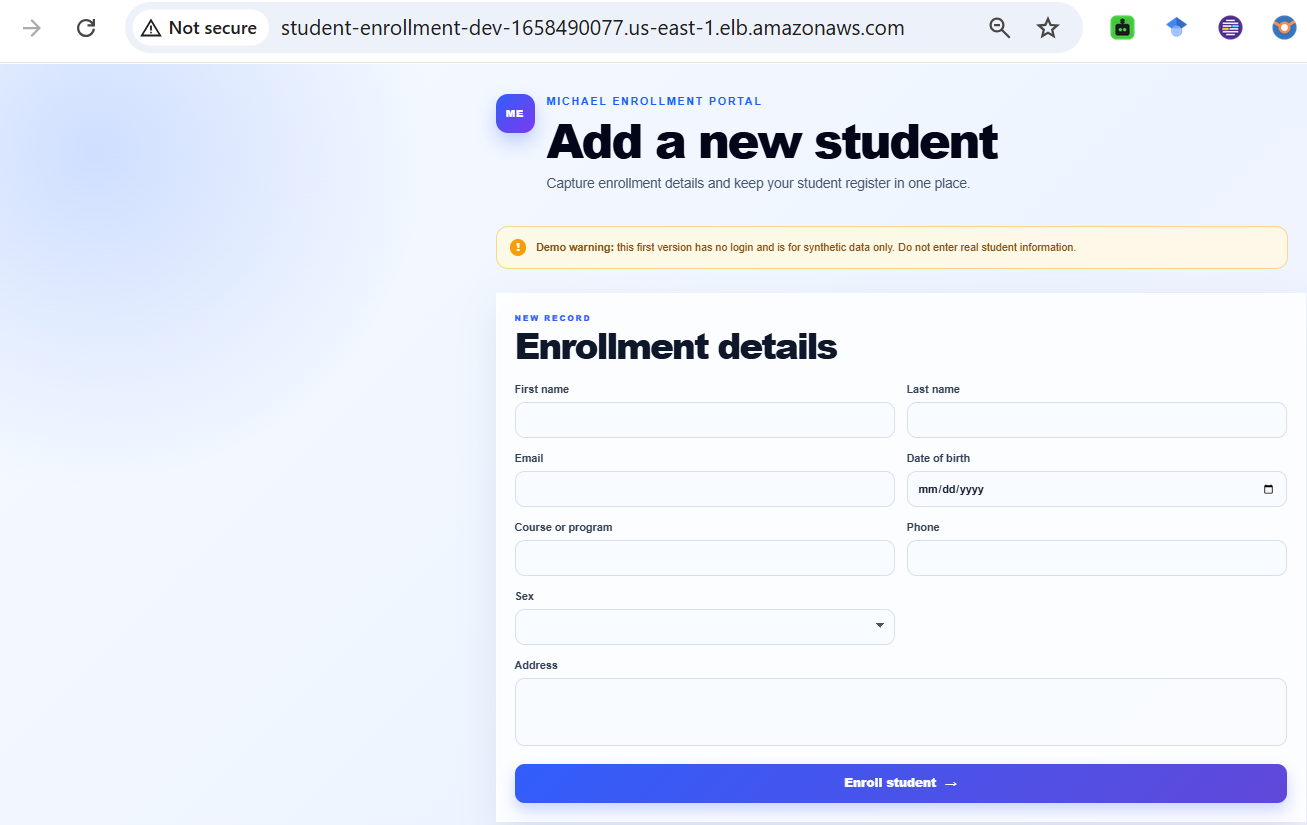Click the Enroll student button

[901, 783]
